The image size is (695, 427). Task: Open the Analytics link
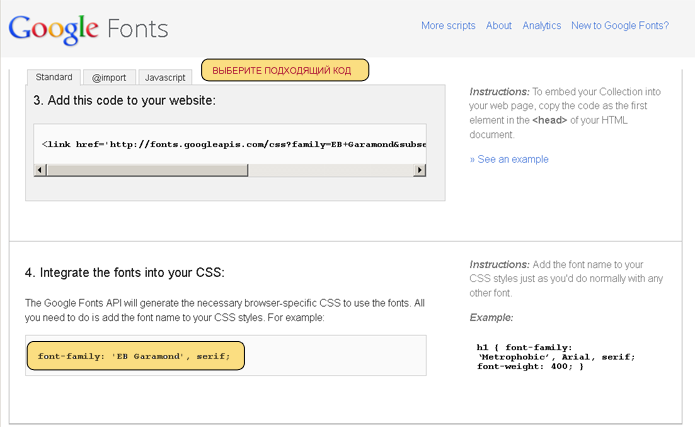(x=542, y=26)
